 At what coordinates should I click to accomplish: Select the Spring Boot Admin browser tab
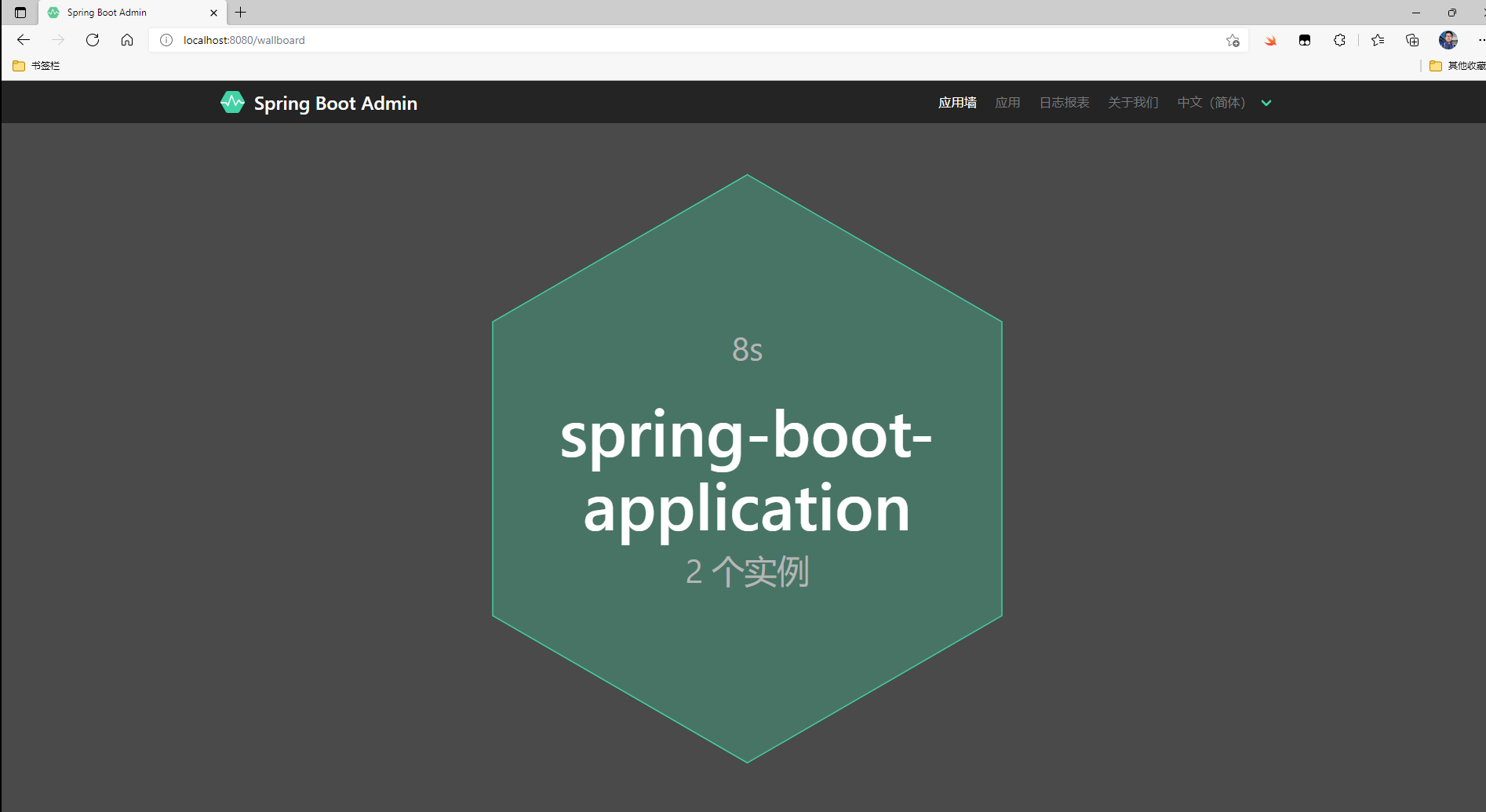[133, 13]
